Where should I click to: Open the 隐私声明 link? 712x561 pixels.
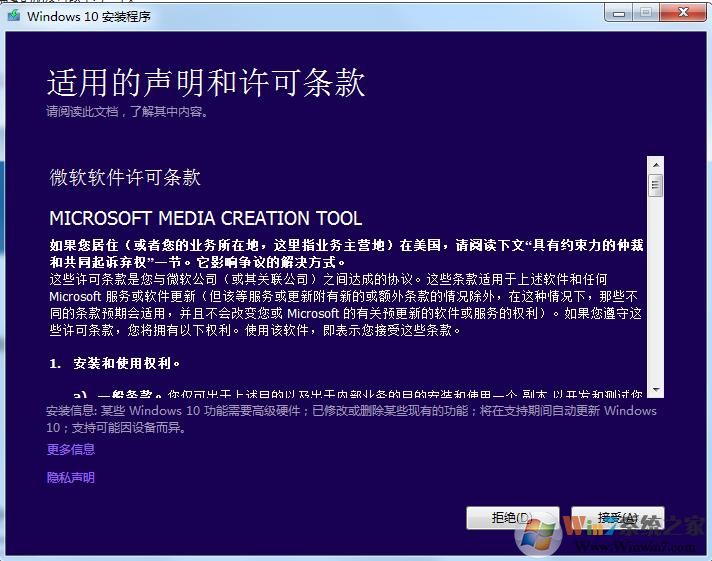(x=71, y=478)
